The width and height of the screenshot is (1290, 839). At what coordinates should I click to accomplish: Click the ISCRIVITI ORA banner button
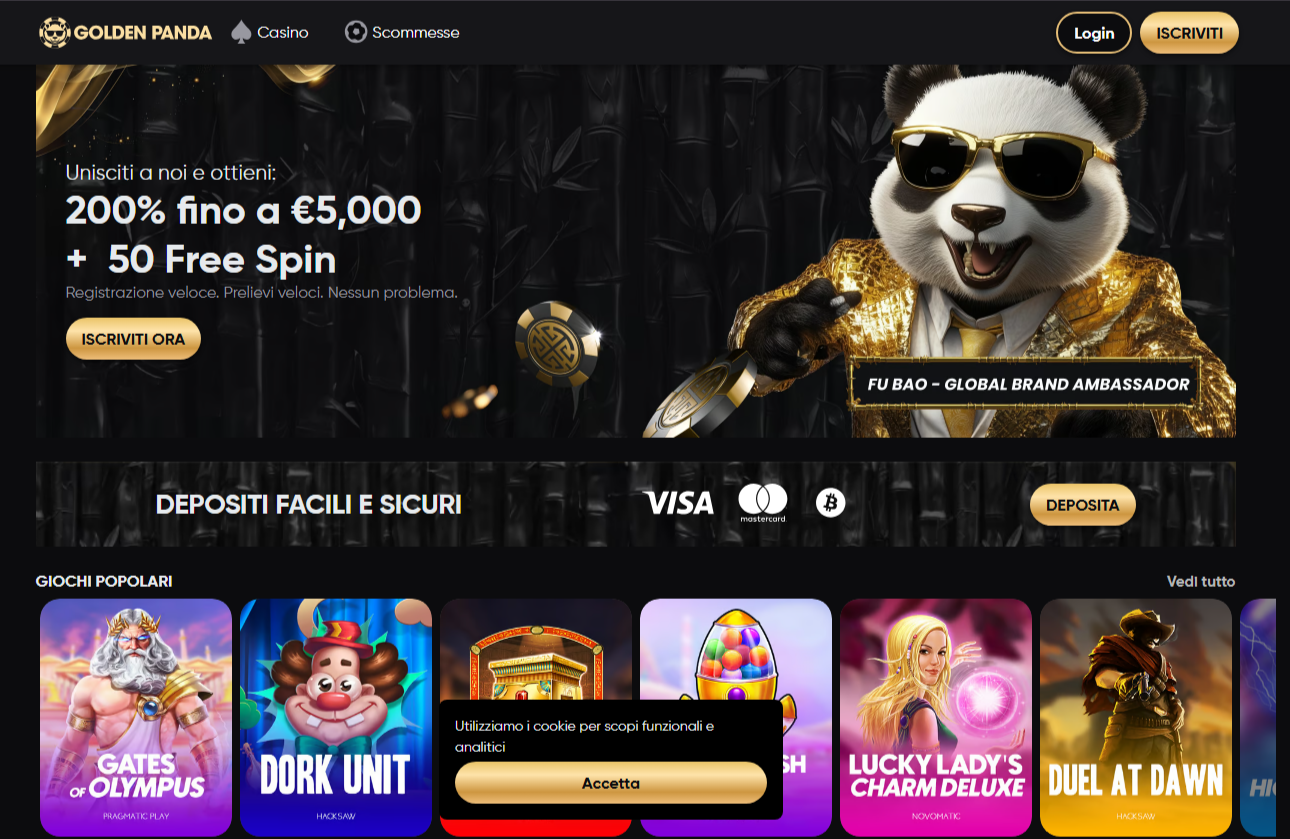click(x=133, y=339)
